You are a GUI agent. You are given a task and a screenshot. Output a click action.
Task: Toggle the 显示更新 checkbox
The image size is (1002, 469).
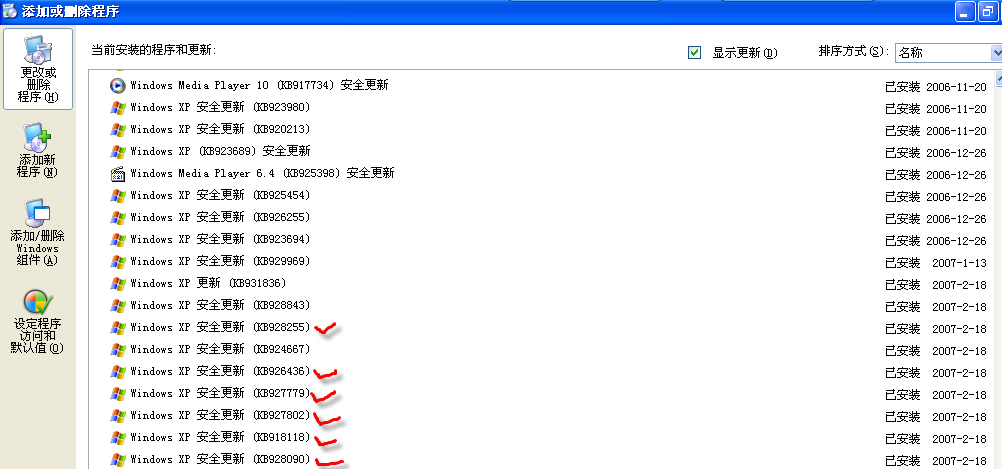(695, 52)
